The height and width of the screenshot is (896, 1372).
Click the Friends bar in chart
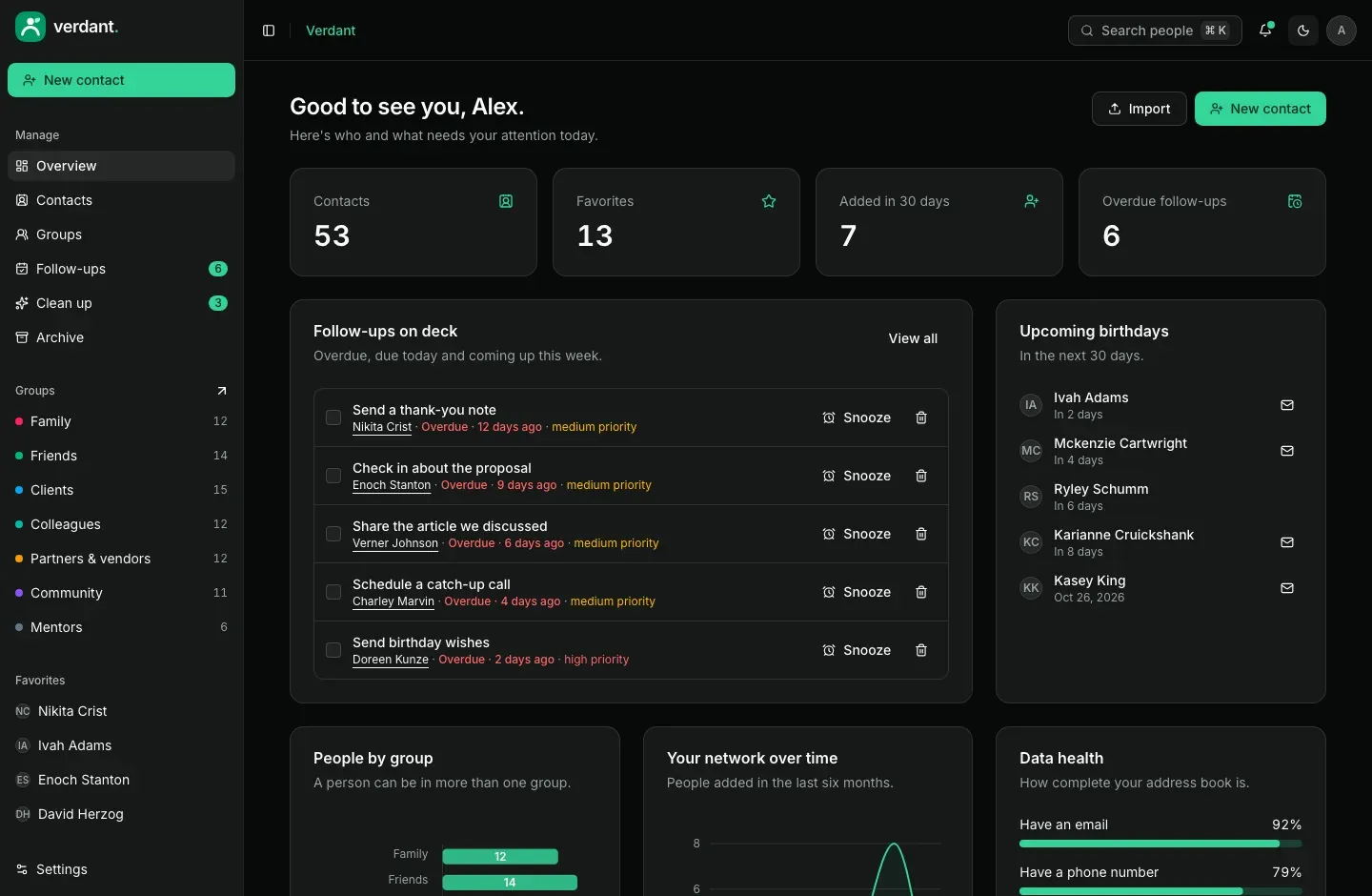point(510,883)
